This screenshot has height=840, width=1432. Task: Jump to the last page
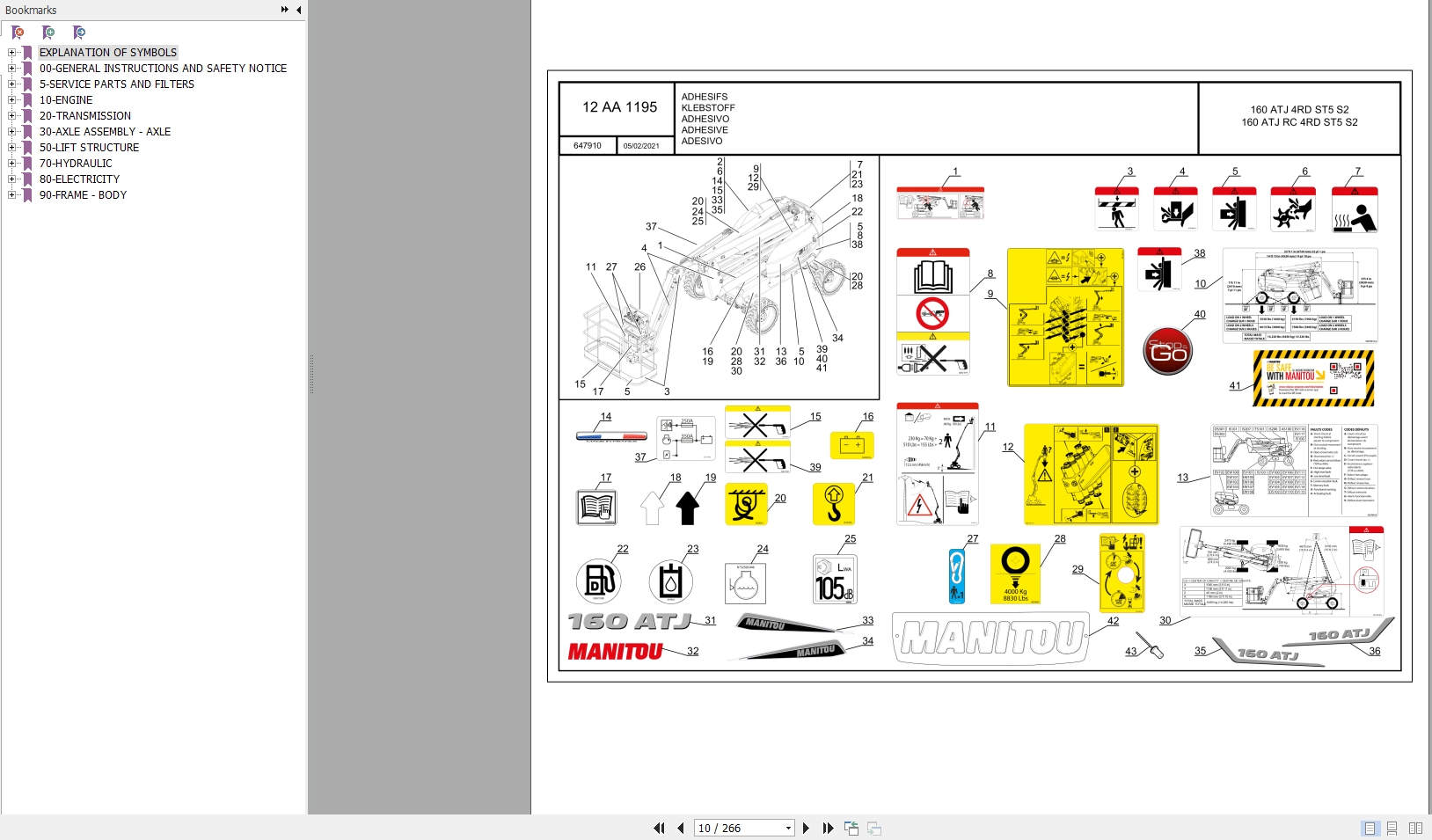pos(828,829)
